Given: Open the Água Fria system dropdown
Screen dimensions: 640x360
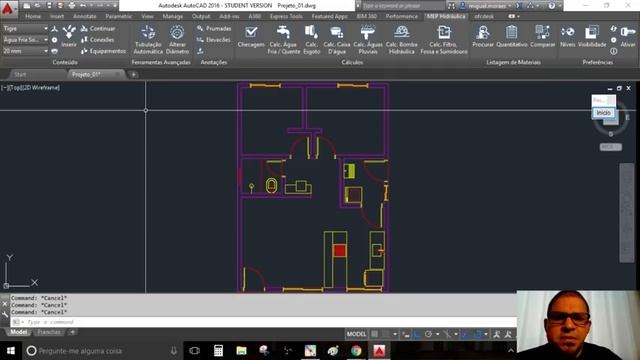Looking at the screenshot, I should coord(25,40).
